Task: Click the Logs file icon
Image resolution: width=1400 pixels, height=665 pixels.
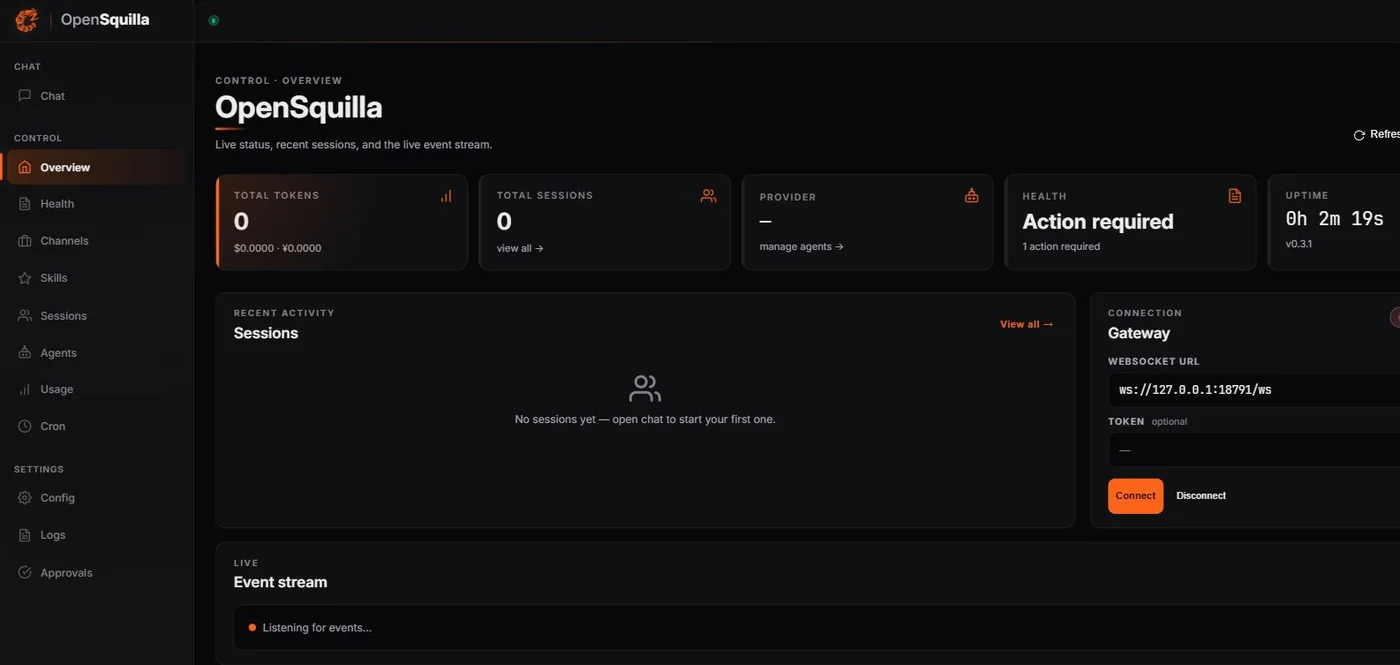Action: click(x=25, y=535)
